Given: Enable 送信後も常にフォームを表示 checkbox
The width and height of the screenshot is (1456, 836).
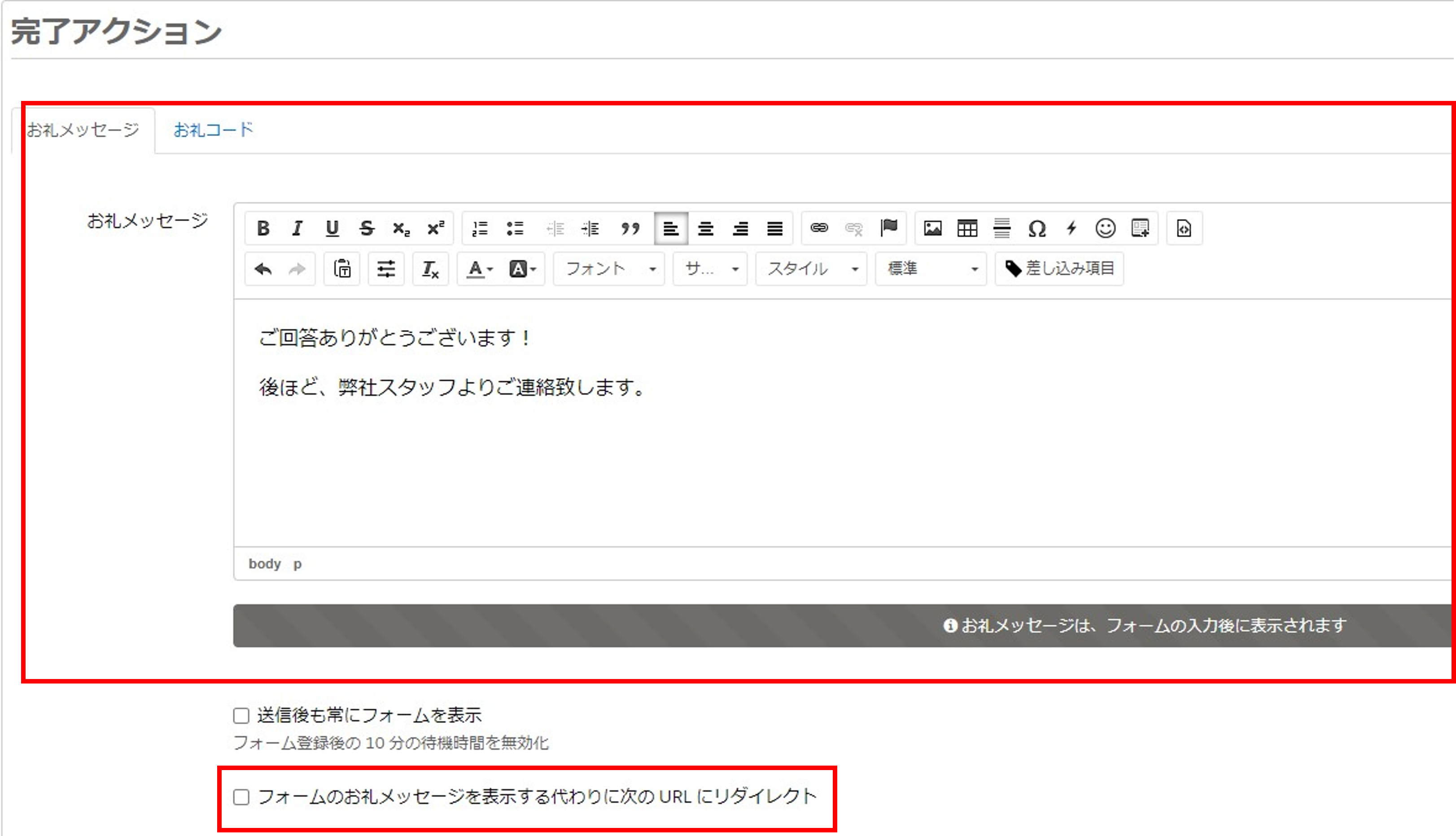Looking at the screenshot, I should pos(241,715).
